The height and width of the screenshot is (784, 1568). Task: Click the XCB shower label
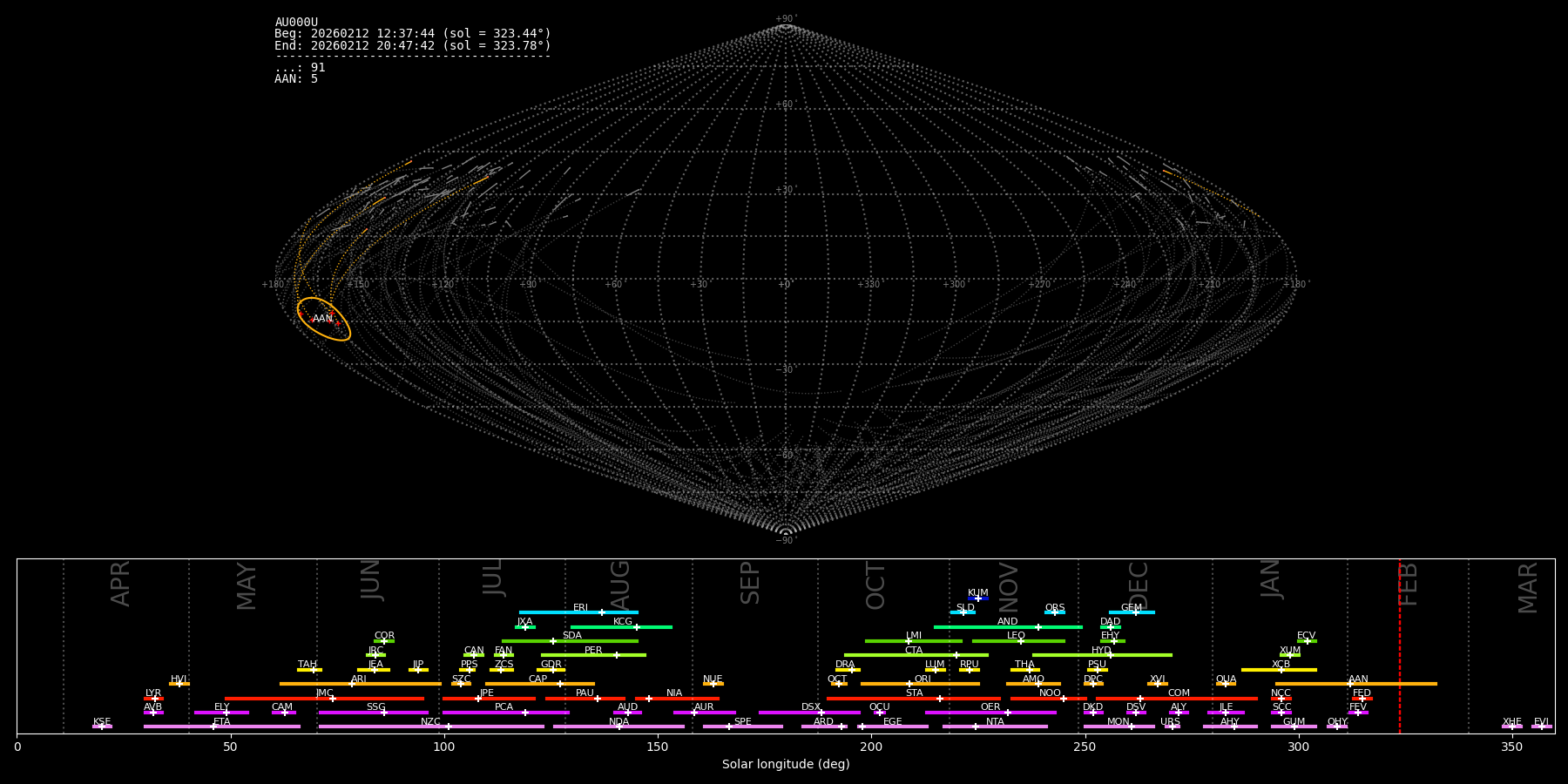click(x=1281, y=665)
